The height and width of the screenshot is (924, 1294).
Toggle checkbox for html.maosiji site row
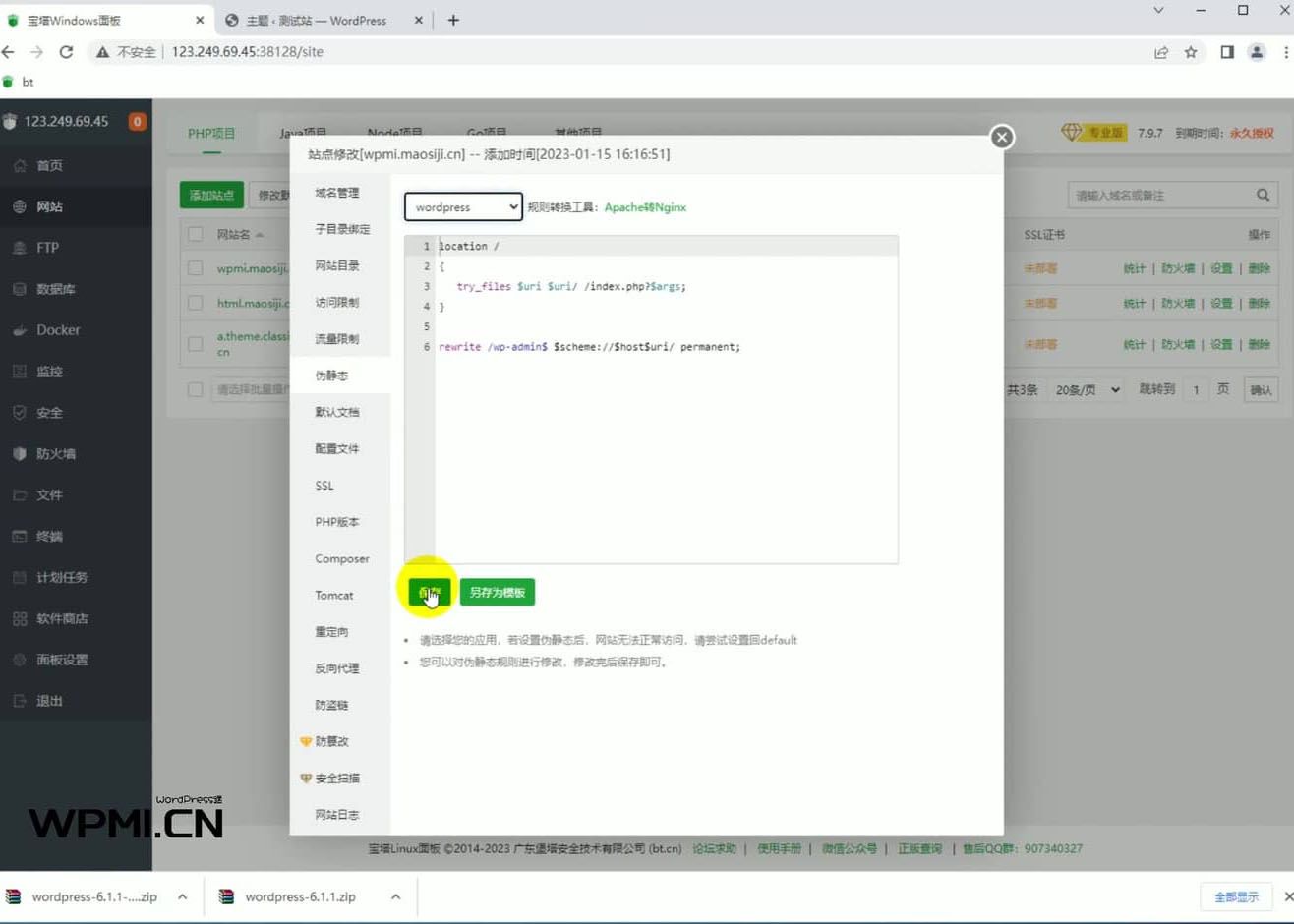196,303
